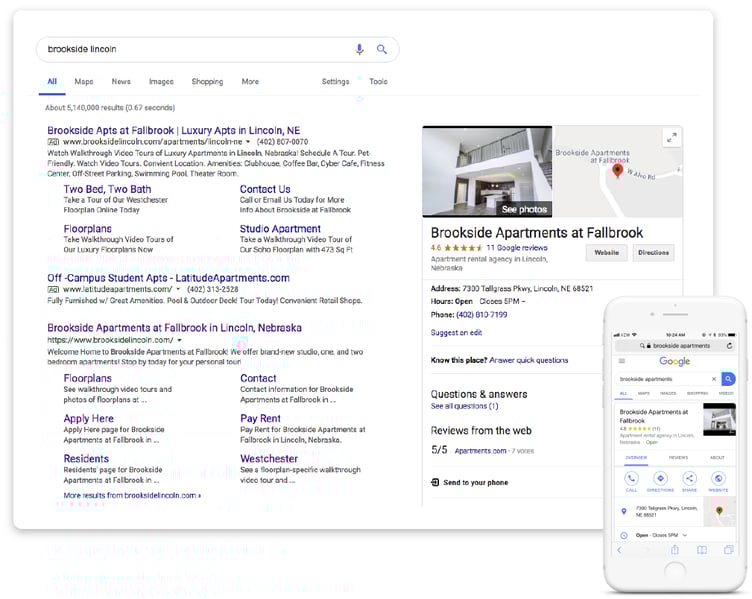752x599 pixels.
Task: Open search Tools
Action: click(378, 82)
